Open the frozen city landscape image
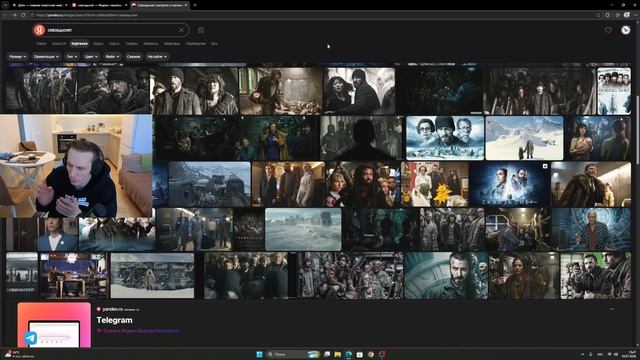640x360 pixels. (303, 229)
